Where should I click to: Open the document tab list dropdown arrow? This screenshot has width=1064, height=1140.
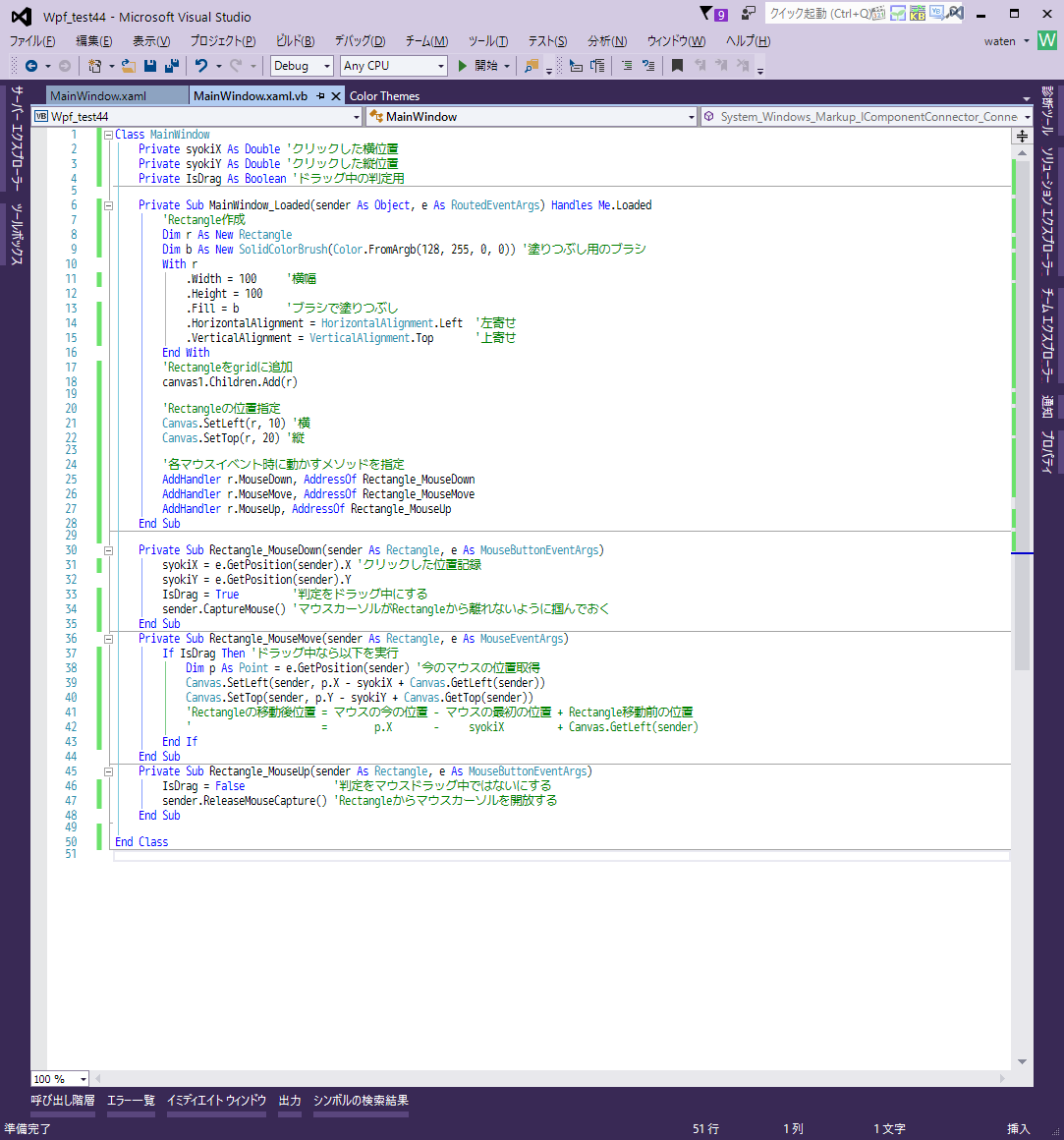(1027, 98)
